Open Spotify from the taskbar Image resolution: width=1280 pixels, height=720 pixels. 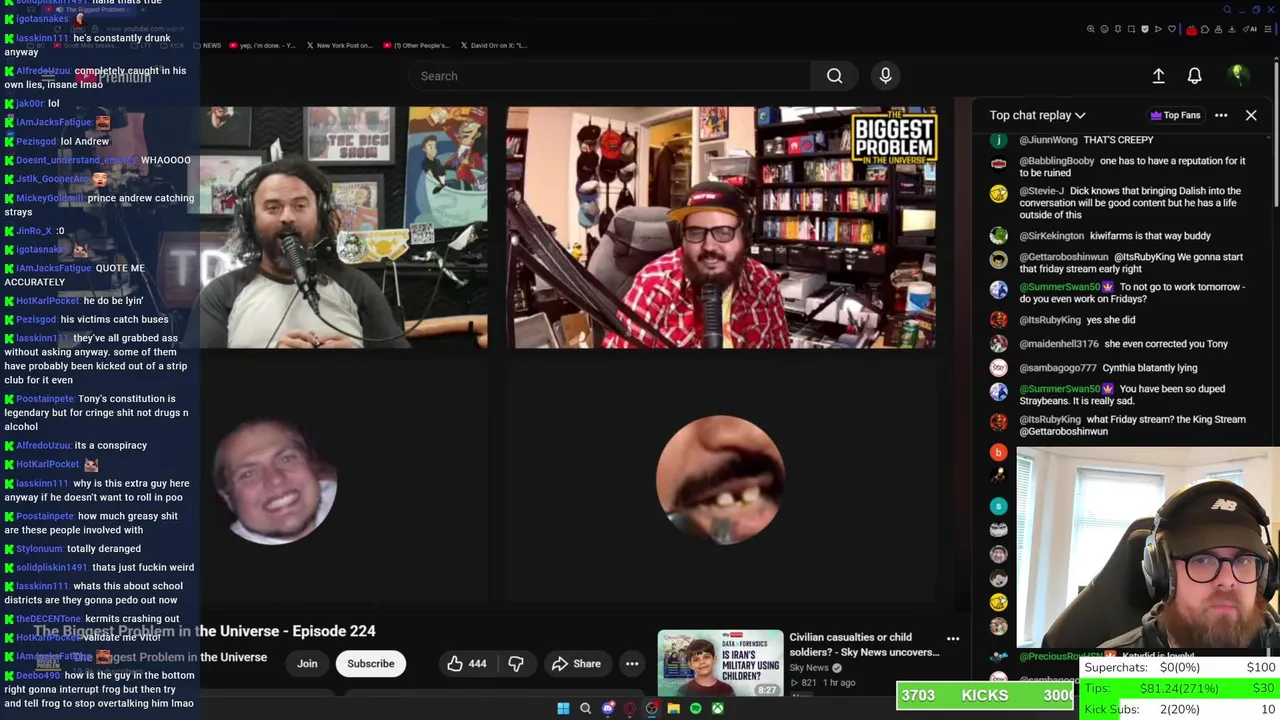[696, 708]
